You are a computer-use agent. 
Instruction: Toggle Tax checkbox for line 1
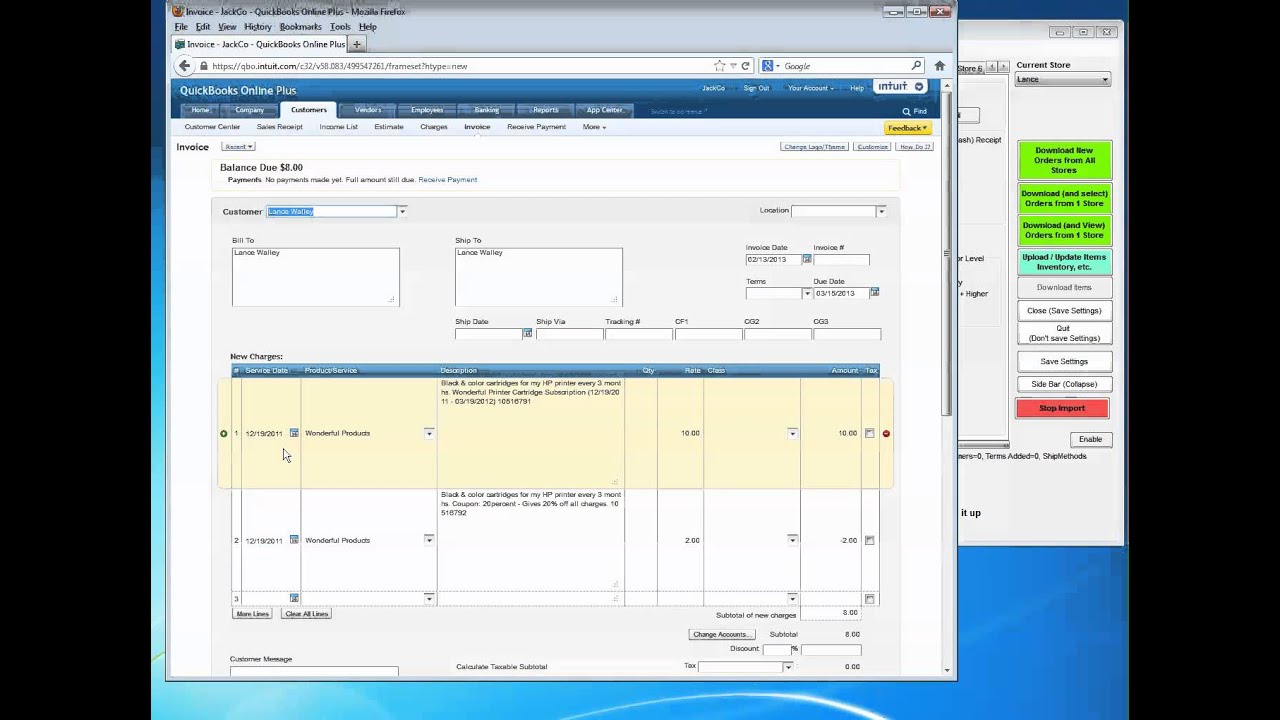click(870, 433)
